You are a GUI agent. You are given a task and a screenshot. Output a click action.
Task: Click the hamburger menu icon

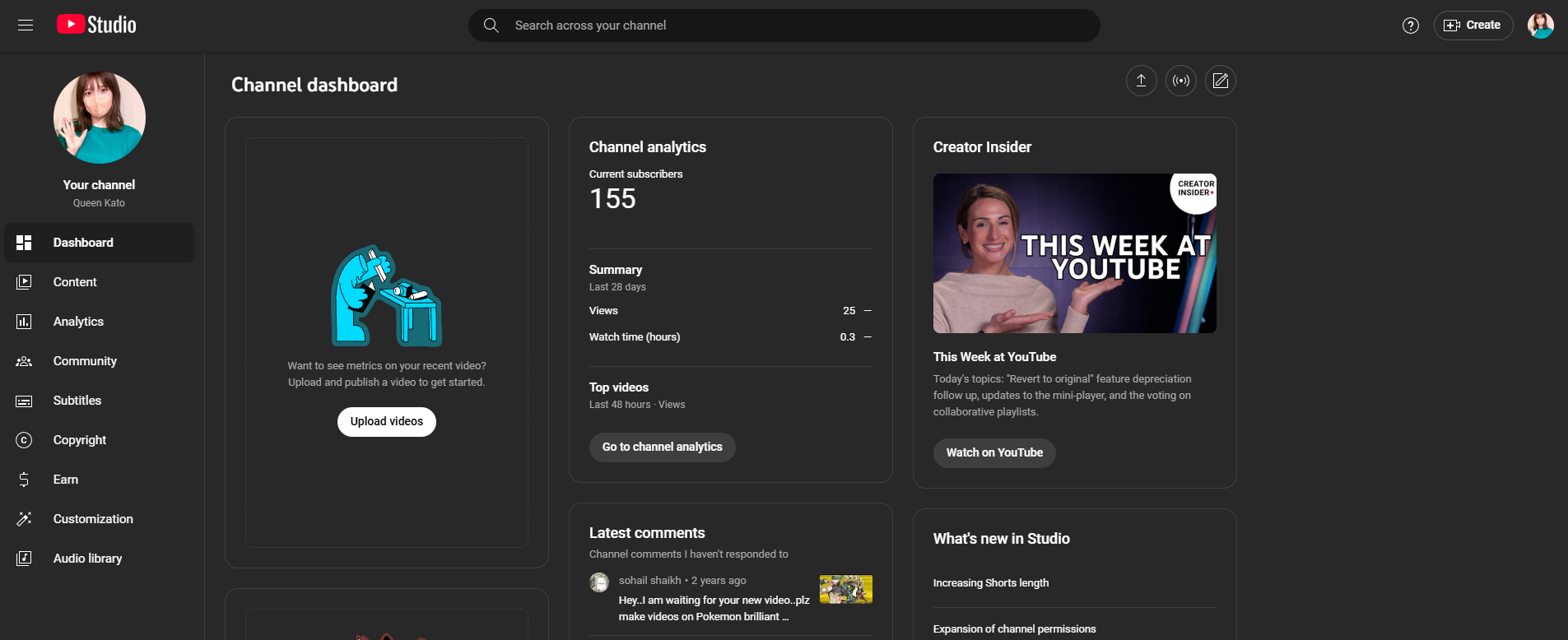(x=26, y=26)
